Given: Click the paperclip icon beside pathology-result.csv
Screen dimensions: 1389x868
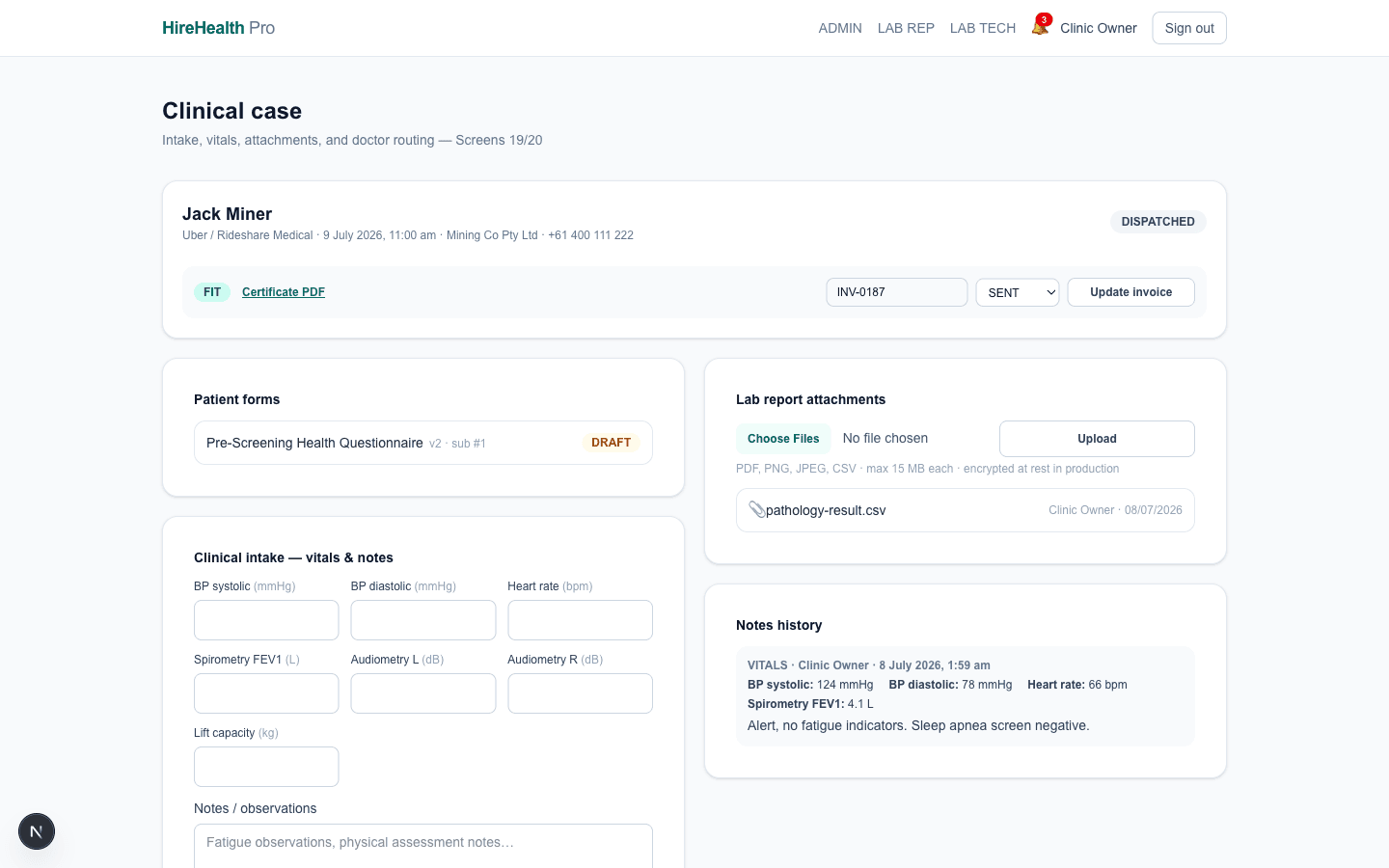Looking at the screenshot, I should coord(757,509).
